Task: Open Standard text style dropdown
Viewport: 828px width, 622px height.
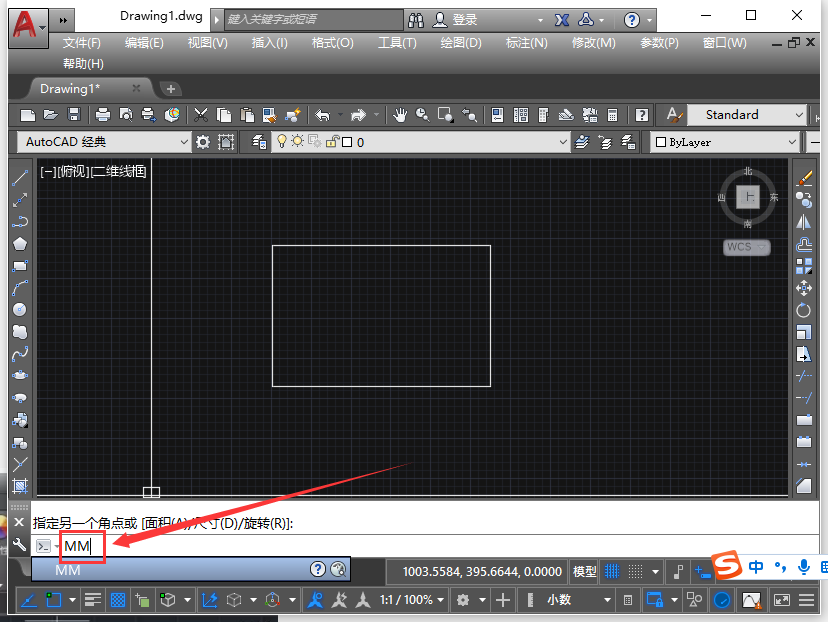Action: pos(746,115)
